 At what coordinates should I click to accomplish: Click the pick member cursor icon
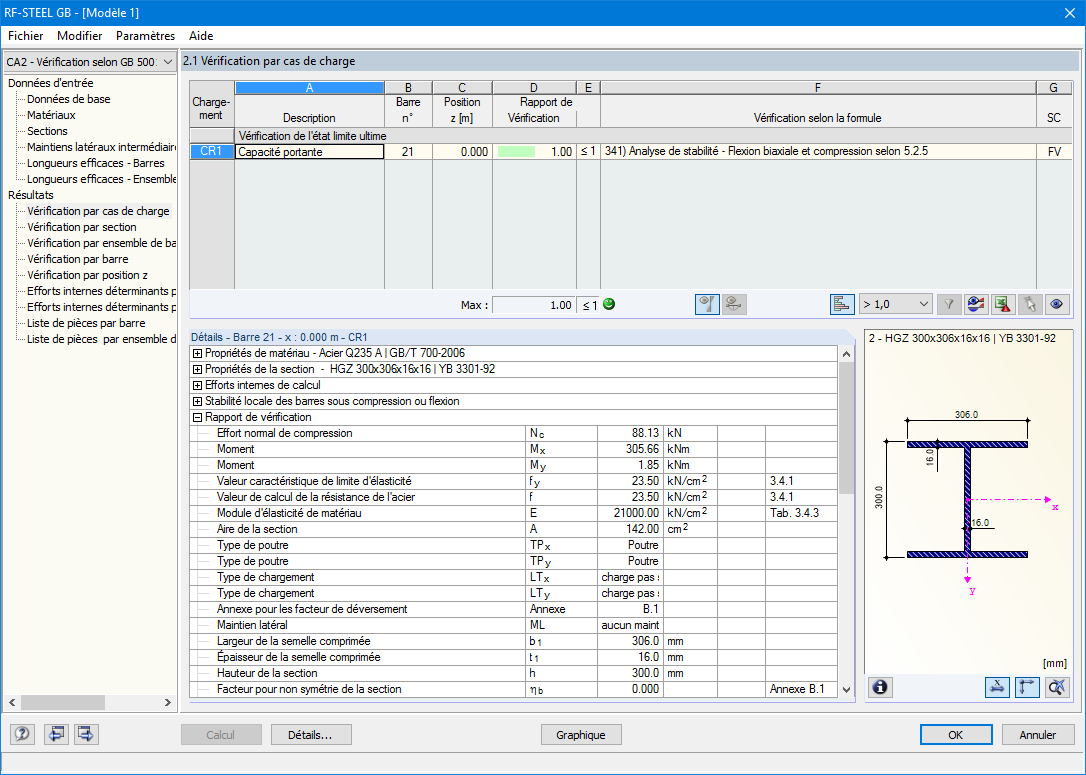pos(1030,304)
